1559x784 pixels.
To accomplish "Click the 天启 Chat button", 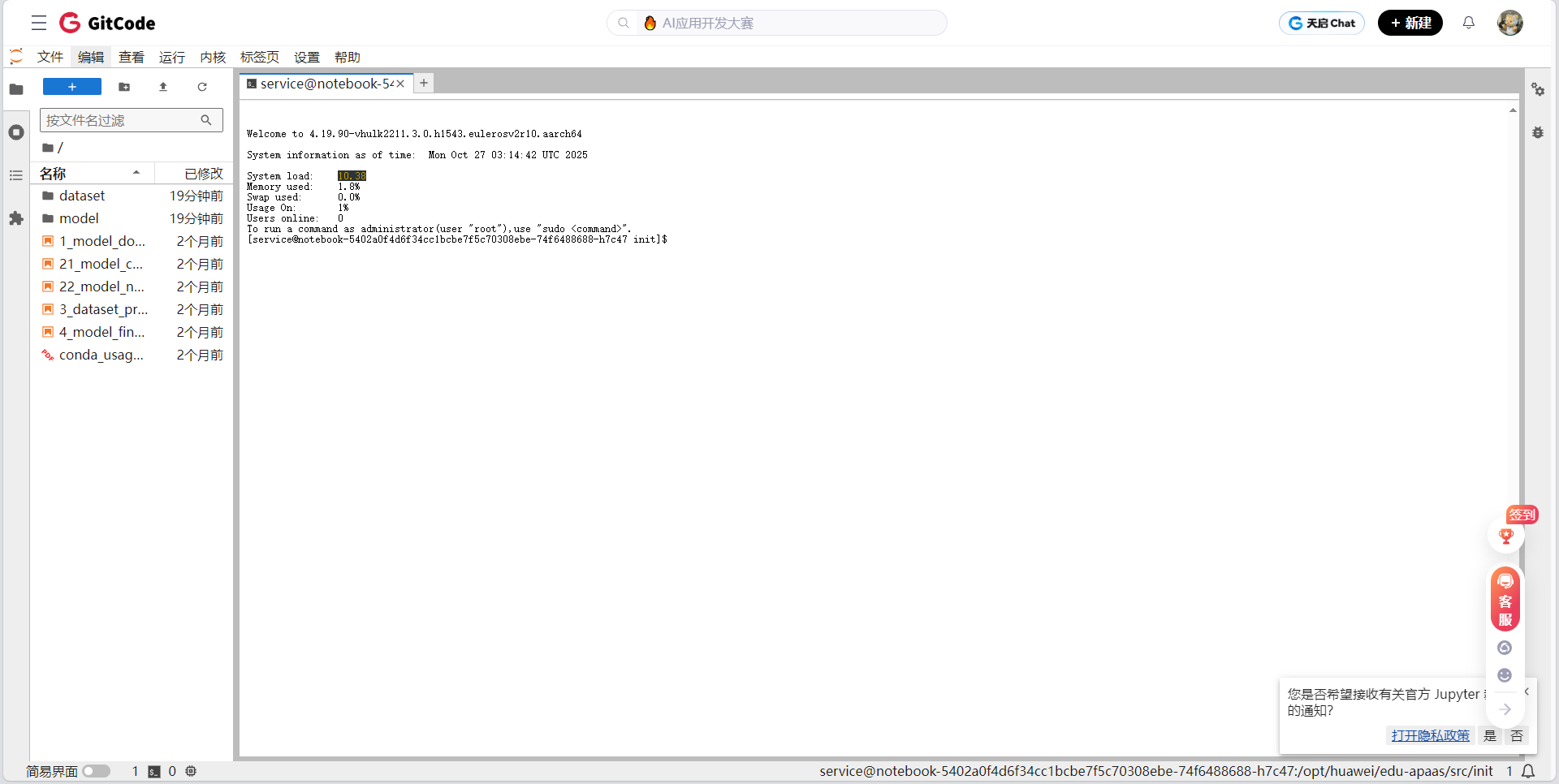I will click(1322, 23).
